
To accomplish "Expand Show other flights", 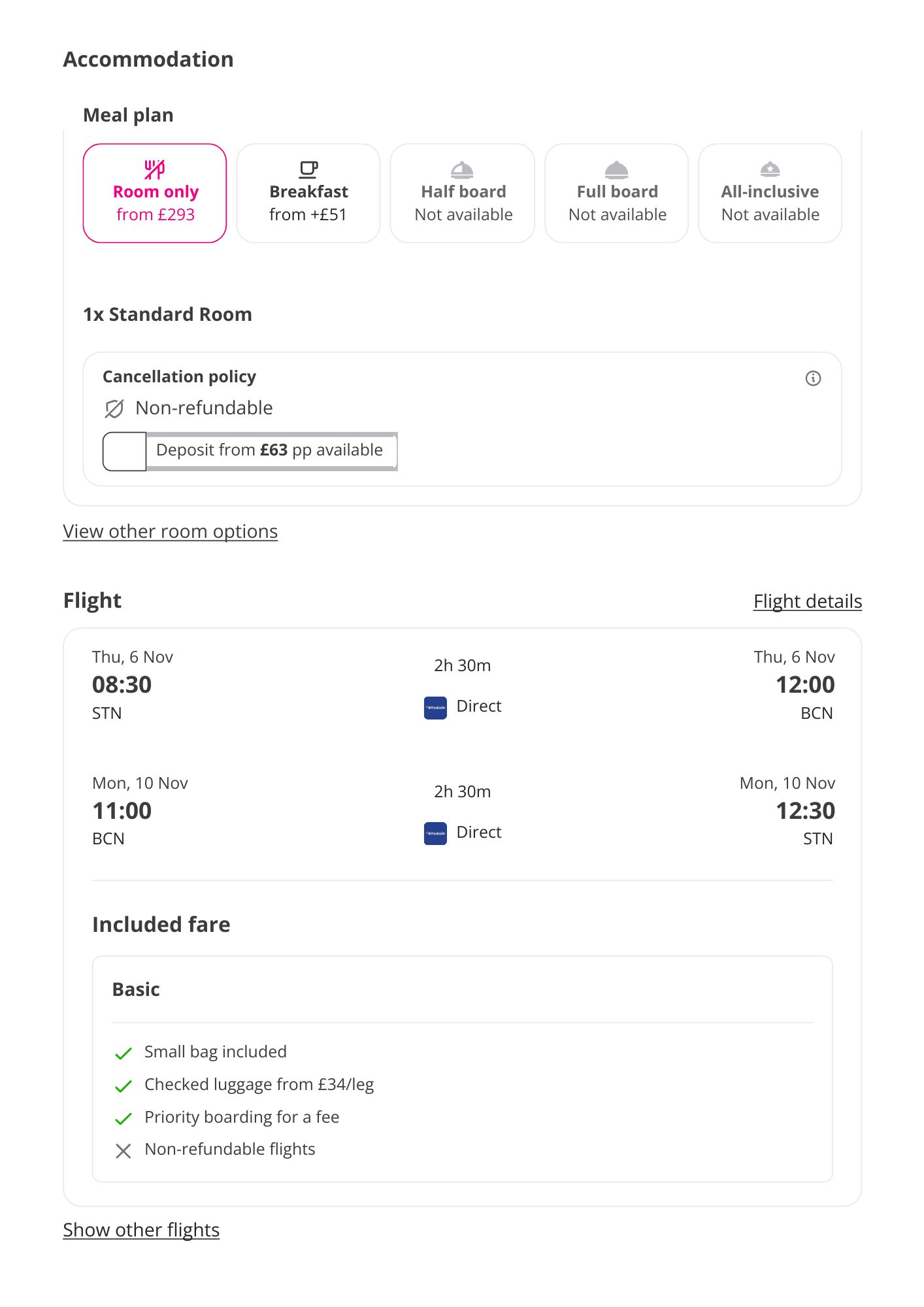I will coord(141,1230).
